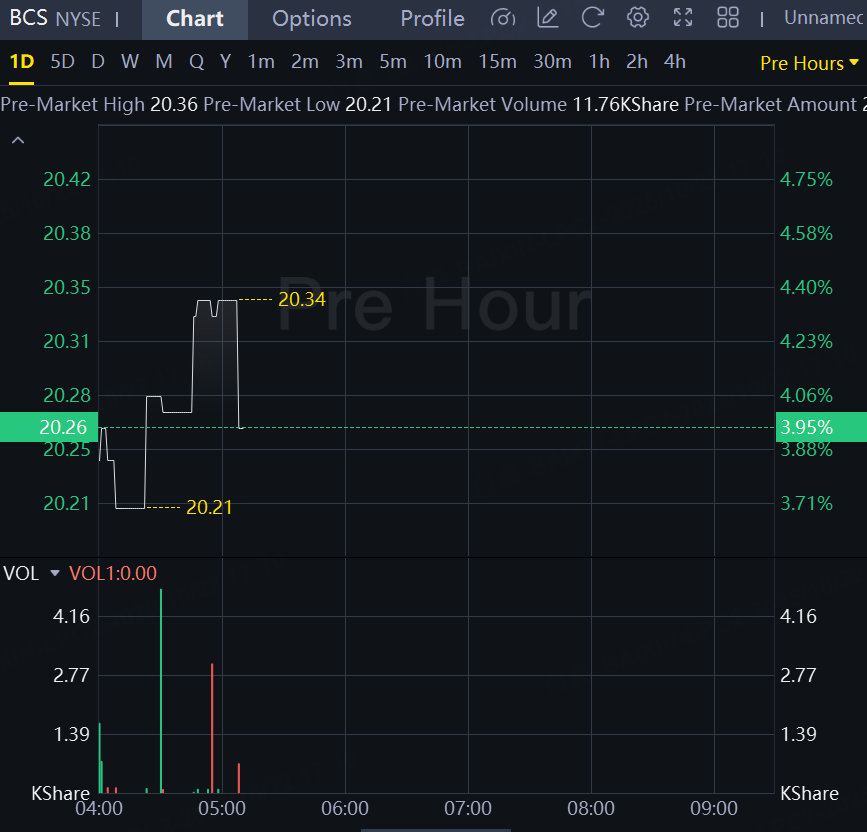The image size is (867, 832).
Task: Click the VOL1:0.00 indicator value
Action: click(x=113, y=573)
